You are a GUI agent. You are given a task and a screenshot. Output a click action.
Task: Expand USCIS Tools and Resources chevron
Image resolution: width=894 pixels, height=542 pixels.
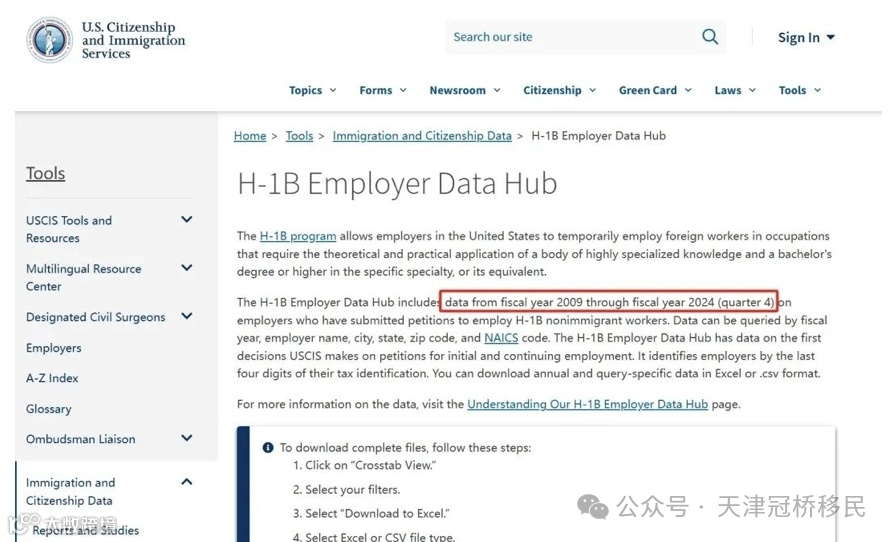(x=186, y=219)
